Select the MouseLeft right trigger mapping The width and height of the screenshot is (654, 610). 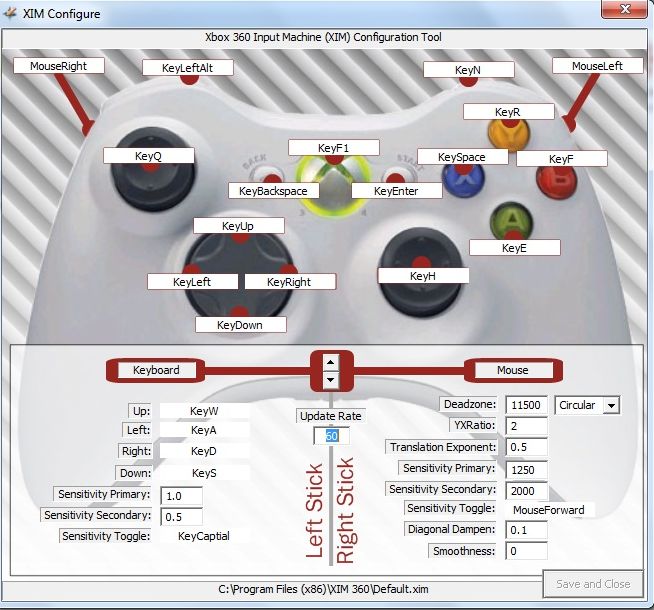(x=597, y=66)
